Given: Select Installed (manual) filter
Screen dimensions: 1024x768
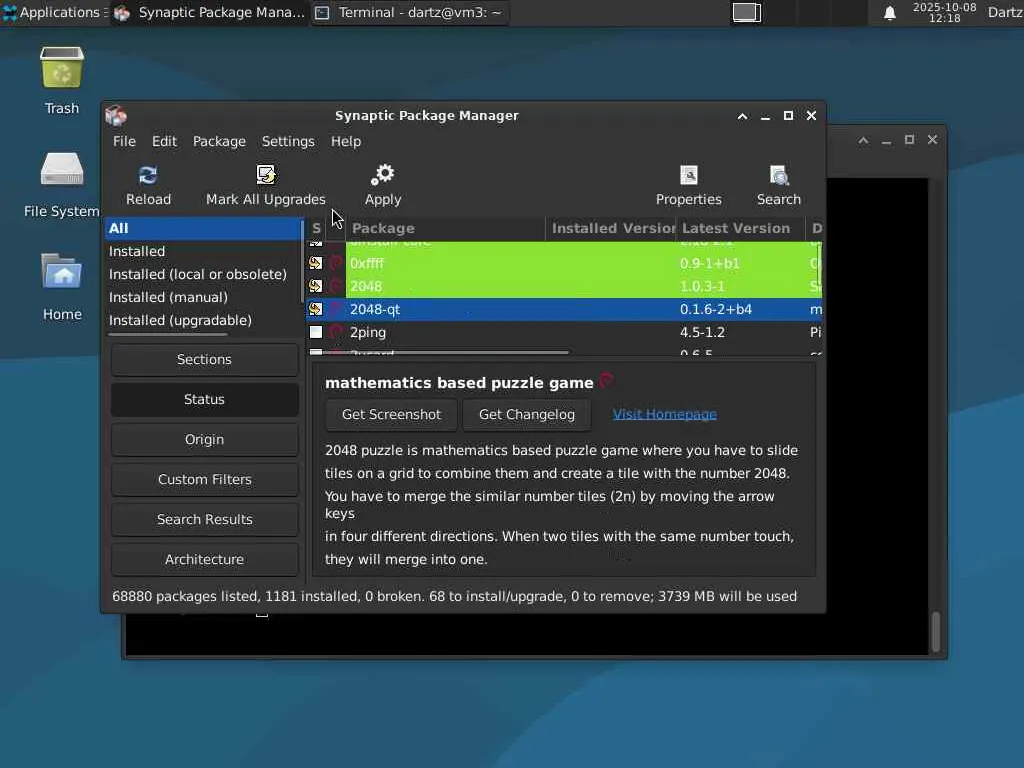Looking at the screenshot, I should click(203, 297).
